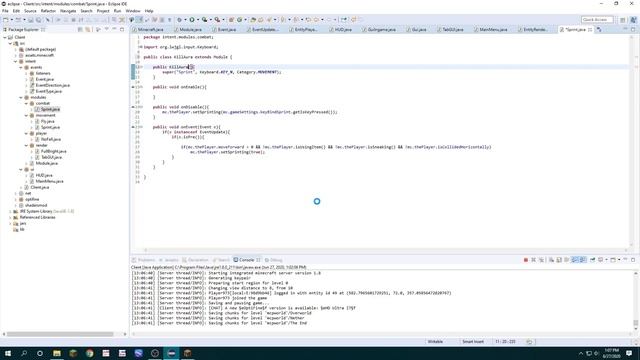Open dropdown arrow next to Debug icon
This screenshot has height=360, width=640.
tap(185, 20)
